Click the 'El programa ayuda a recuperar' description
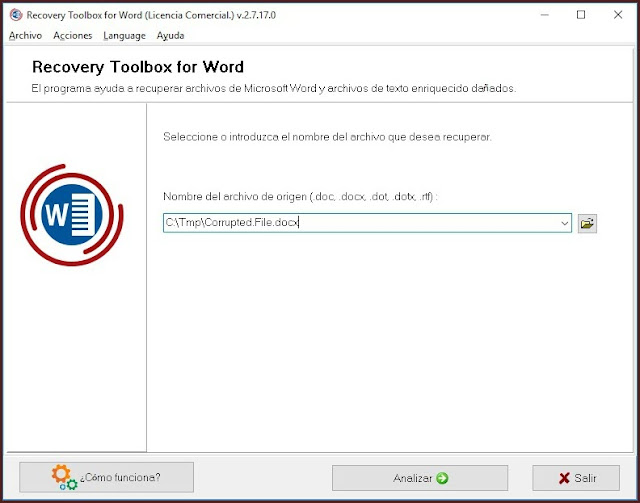This screenshot has height=503, width=640. pyautogui.click(x=274, y=88)
